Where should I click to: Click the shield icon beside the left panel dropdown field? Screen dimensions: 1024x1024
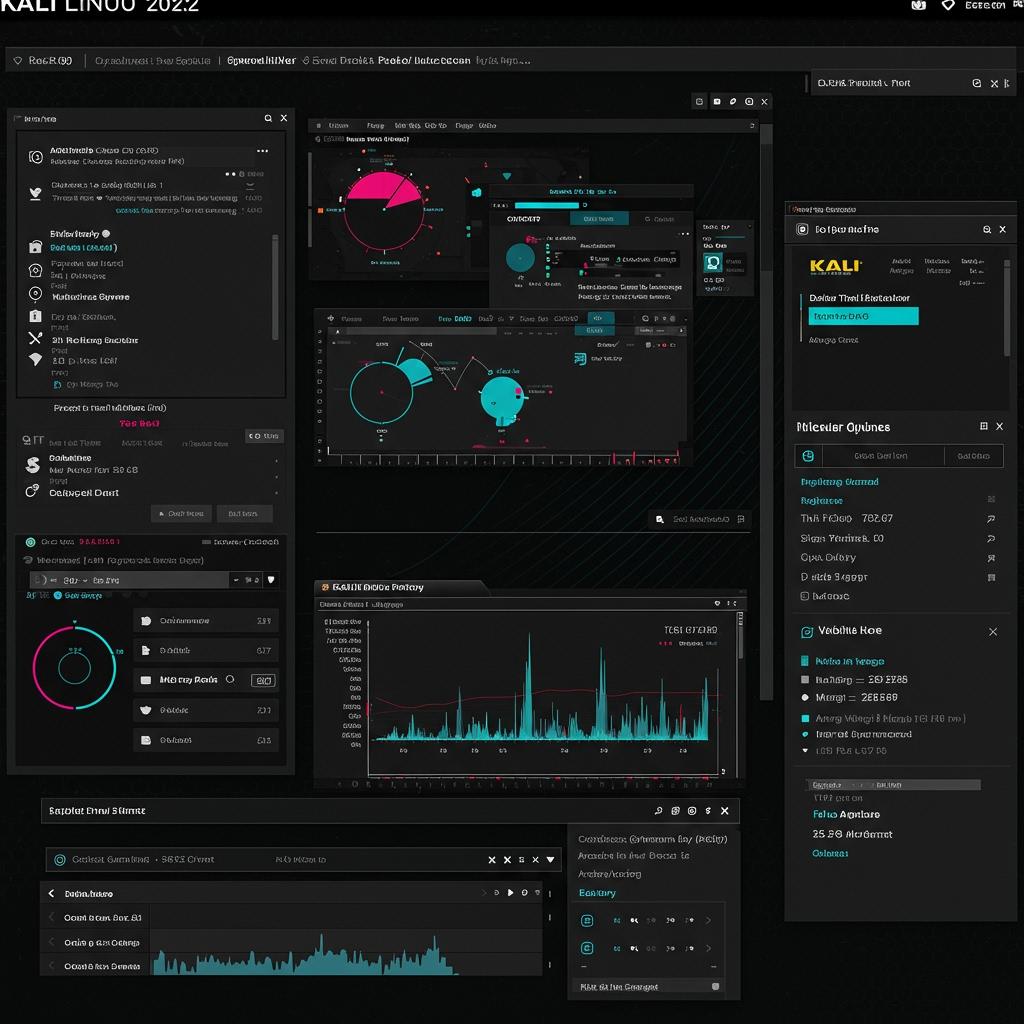(271, 579)
